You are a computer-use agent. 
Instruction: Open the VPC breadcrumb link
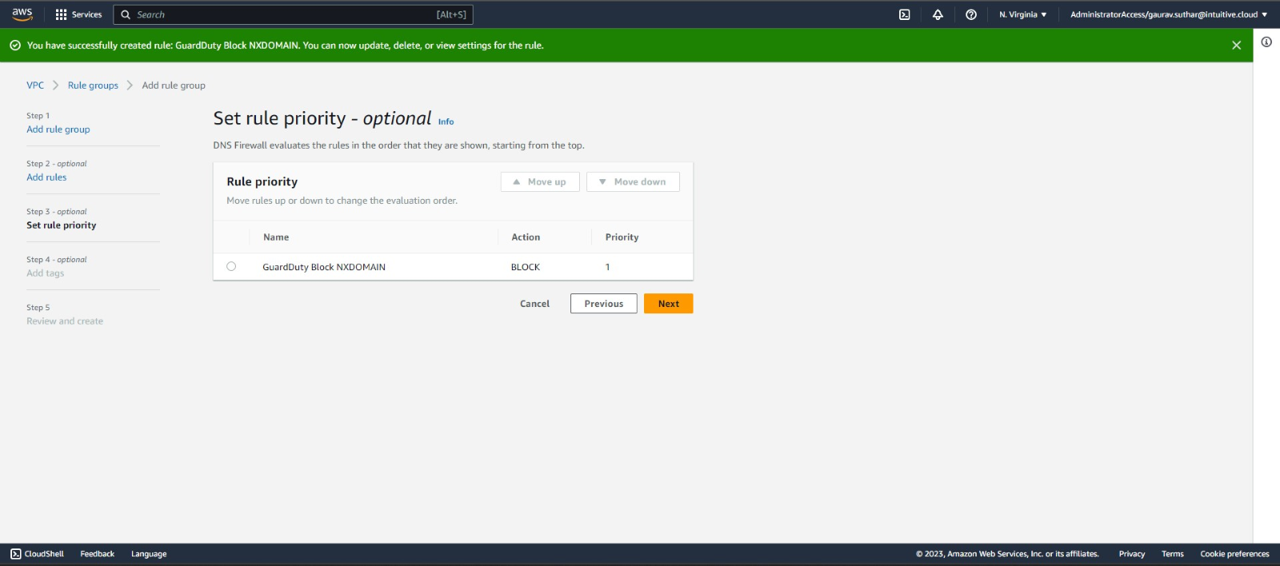tap(35, 86)
